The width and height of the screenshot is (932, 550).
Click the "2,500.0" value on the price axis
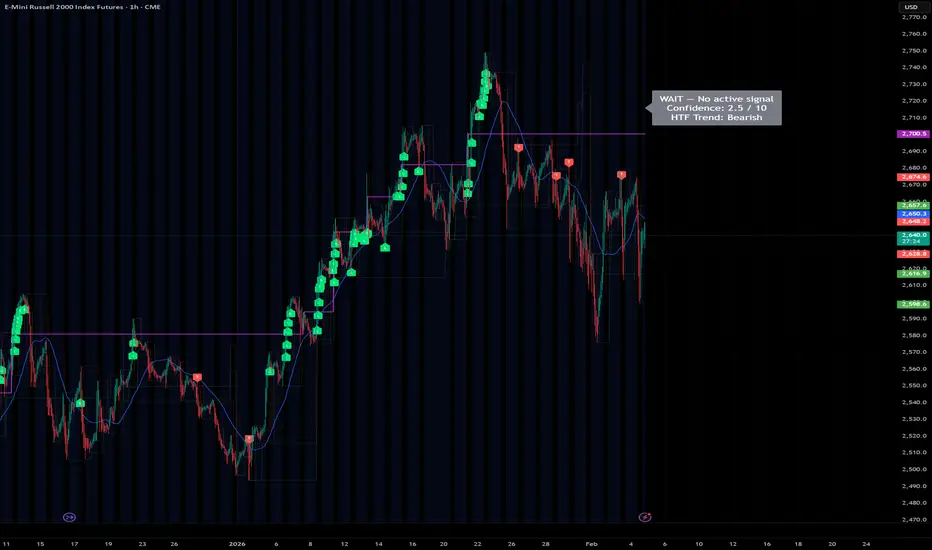pos(914,469)
